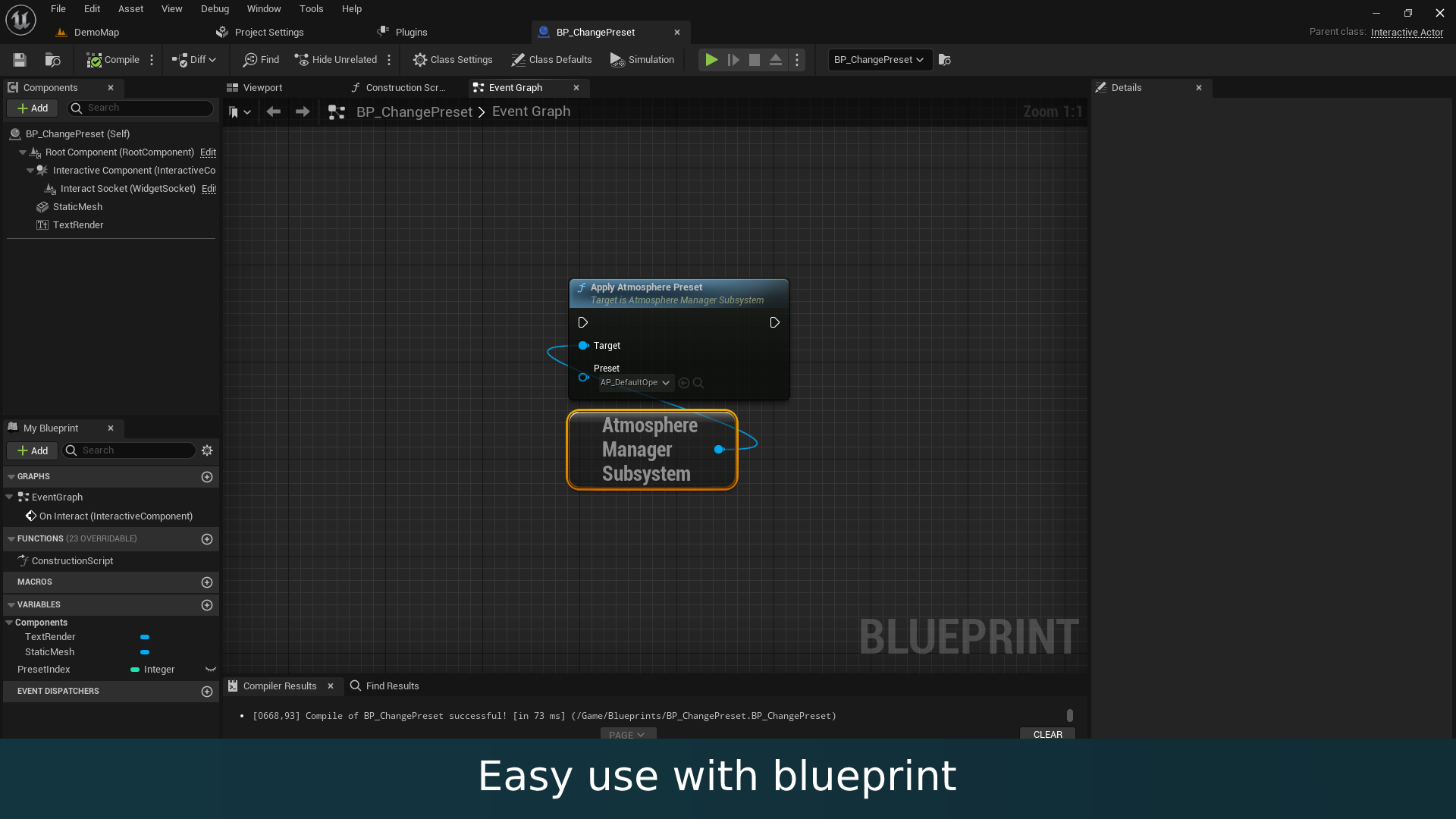
Task: Click the Compile toolbar button
Action: coord(113,60)
